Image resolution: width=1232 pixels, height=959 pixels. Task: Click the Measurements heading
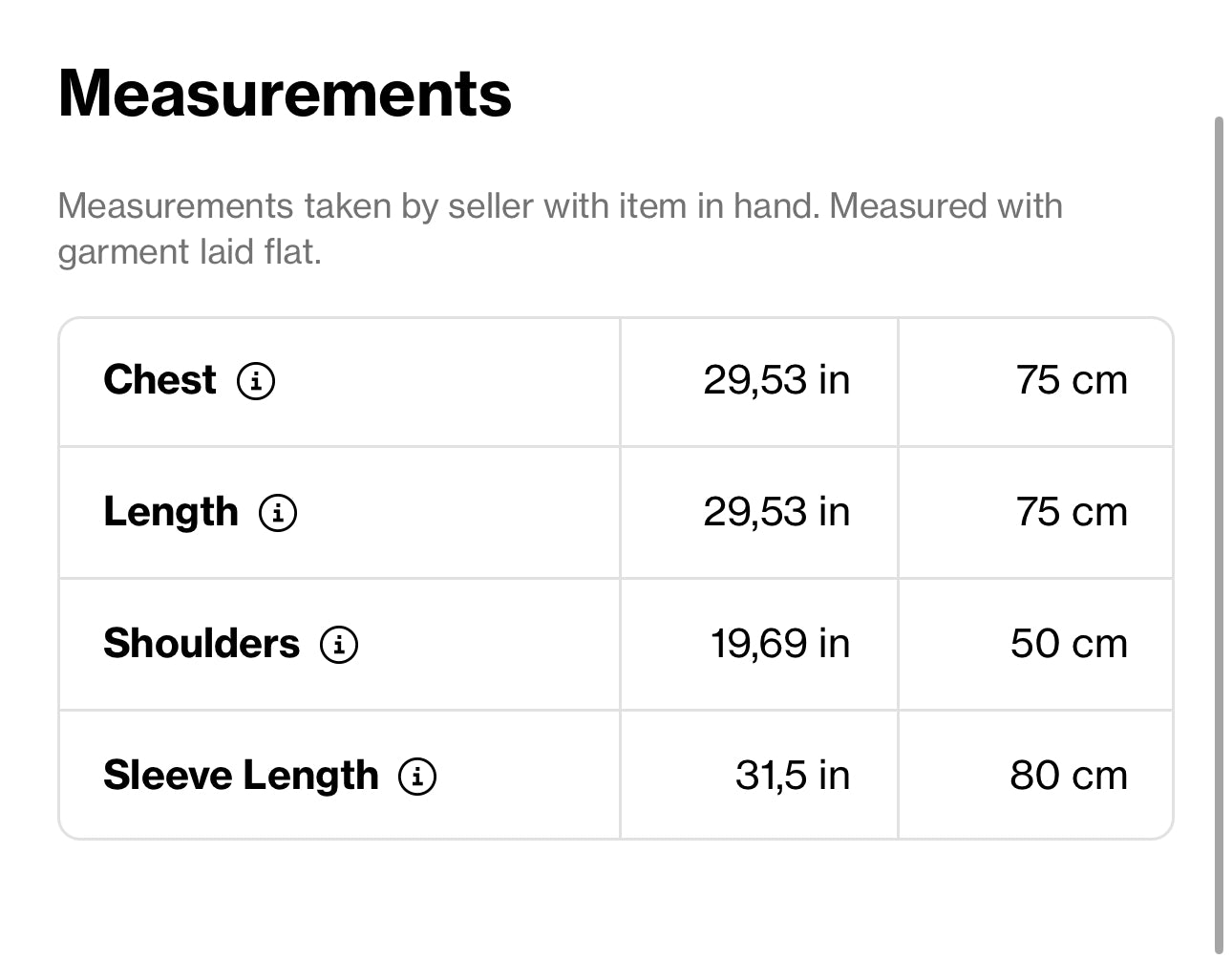pos(285,94)
